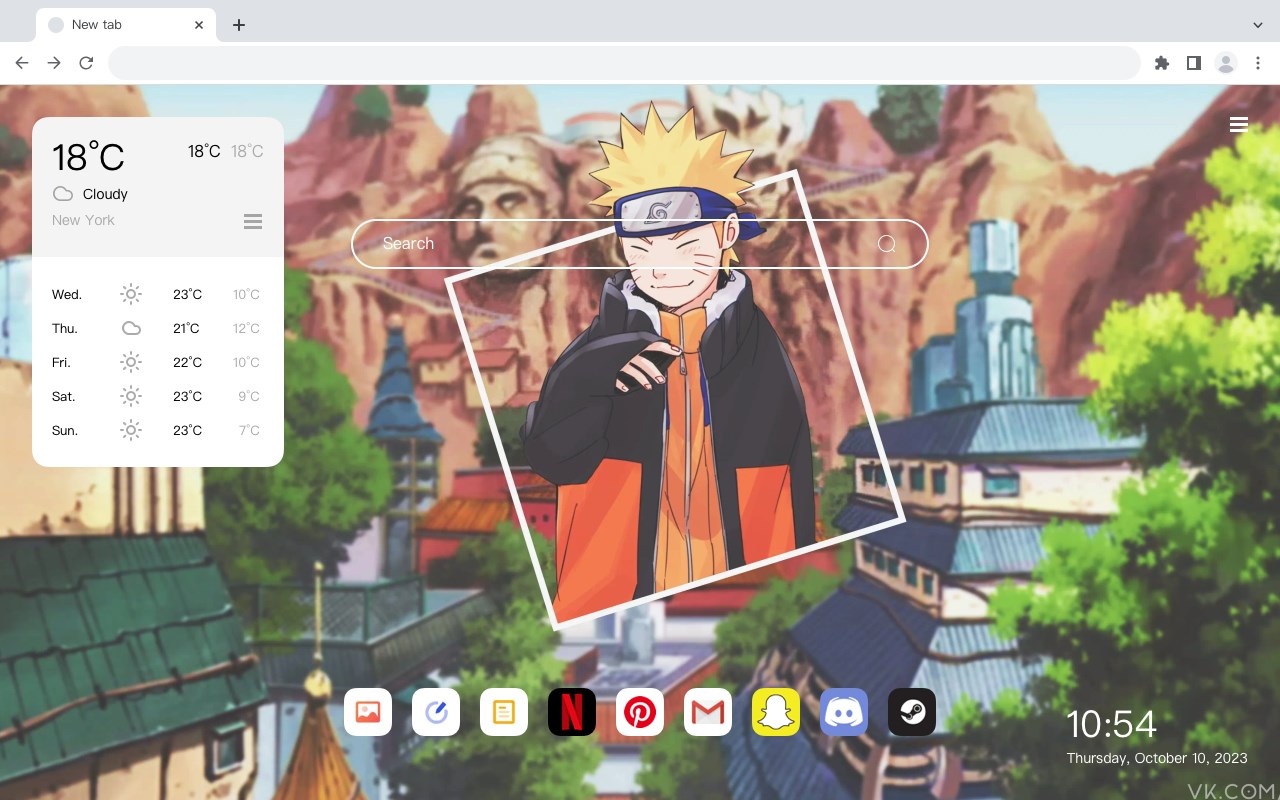Reload the current page
The width and height of the screenshot is (1280, 800).
(86, 63)
